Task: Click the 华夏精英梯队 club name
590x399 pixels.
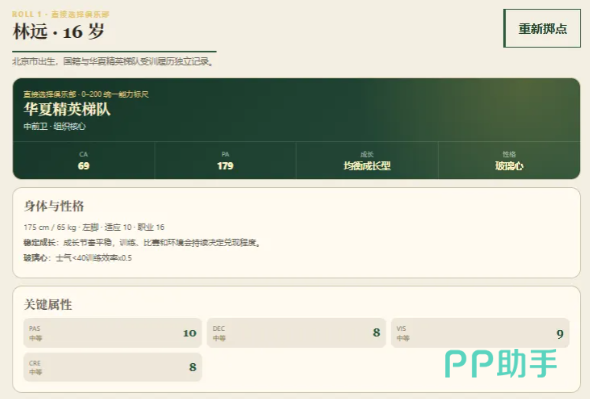Action: tap(67, 109)
